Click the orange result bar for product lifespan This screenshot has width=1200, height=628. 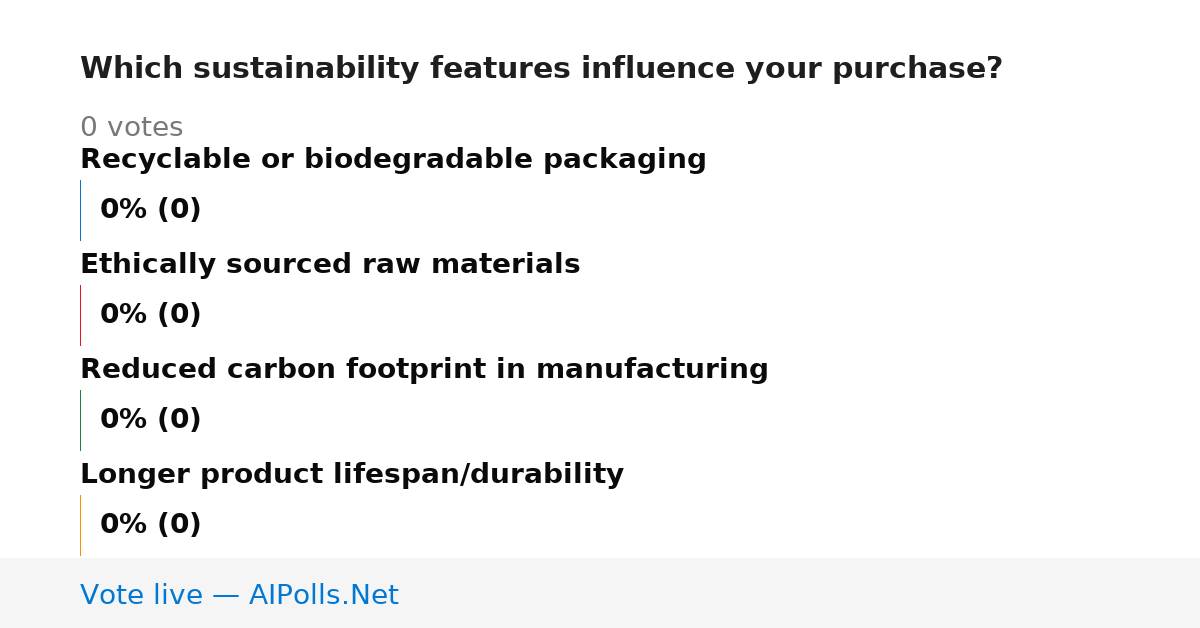(80, 525)
